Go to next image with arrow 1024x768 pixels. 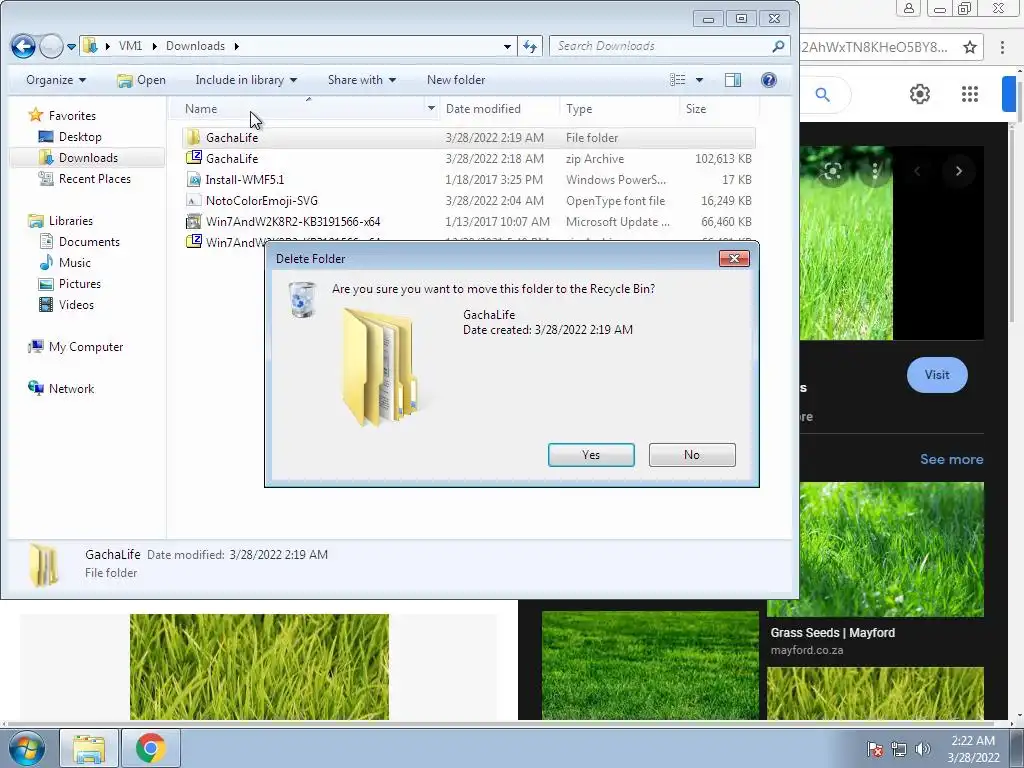click(x=959, y=171)
